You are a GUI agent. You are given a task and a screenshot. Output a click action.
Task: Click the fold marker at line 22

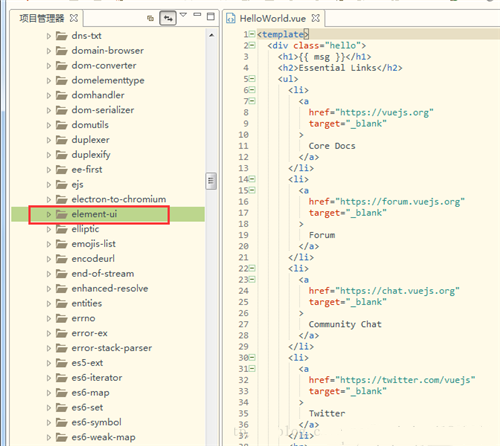pyautogui.click(x=252, y=268)
